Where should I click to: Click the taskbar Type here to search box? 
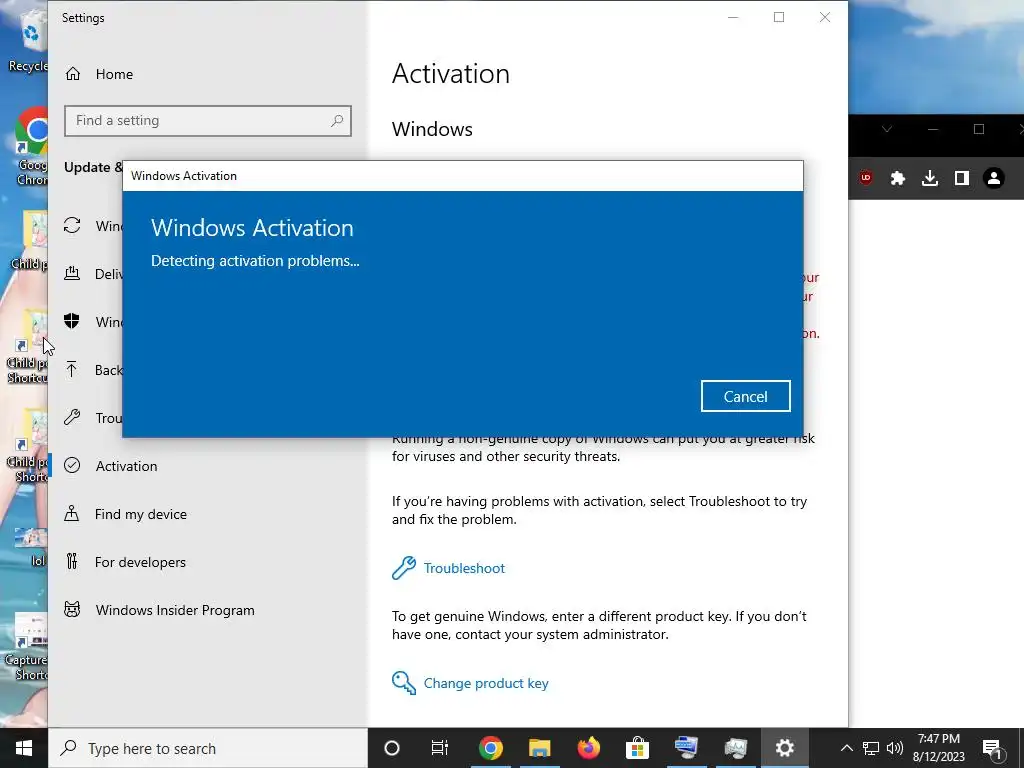click(x=208, y=748)
